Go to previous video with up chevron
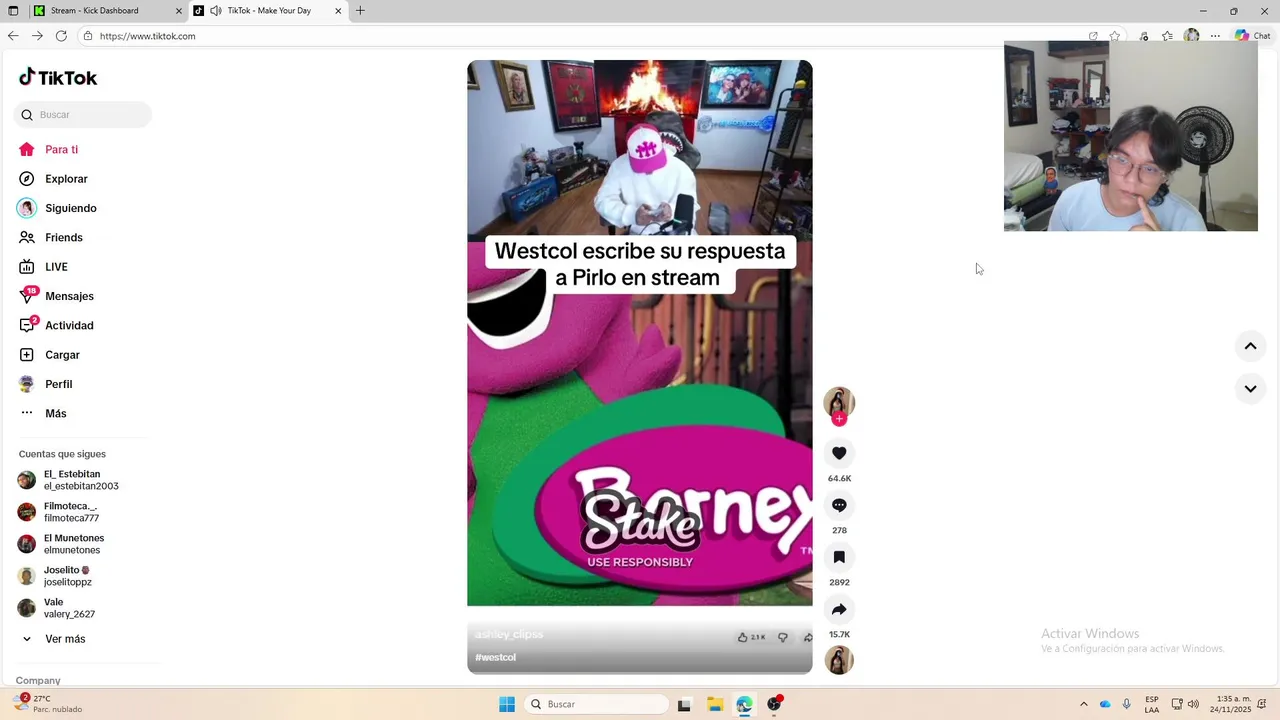This screenshot has width=1280, height=720. [1250, 346]
